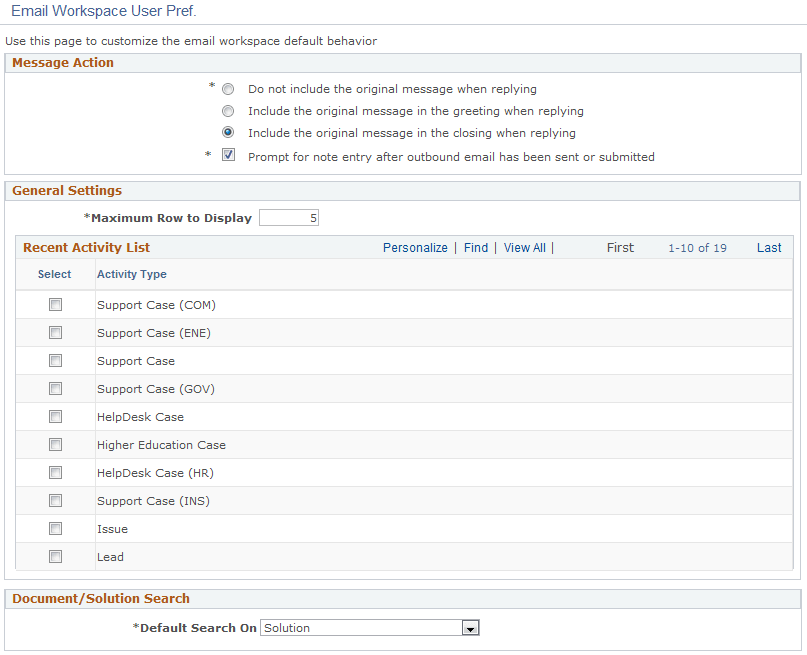Screen dimensions: 807x655
Task: Open the Default Search On dropdown
Action: (x=470, y=627)
